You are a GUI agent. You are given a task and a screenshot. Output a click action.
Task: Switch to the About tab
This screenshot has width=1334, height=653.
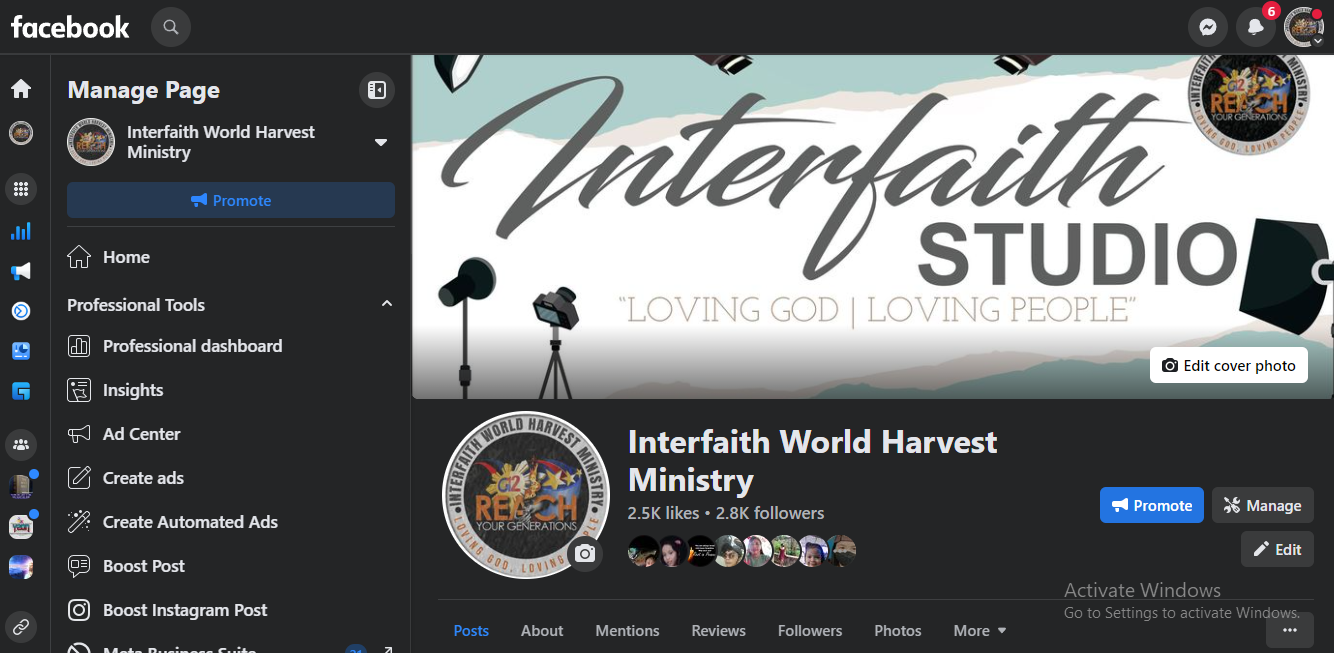542,630
